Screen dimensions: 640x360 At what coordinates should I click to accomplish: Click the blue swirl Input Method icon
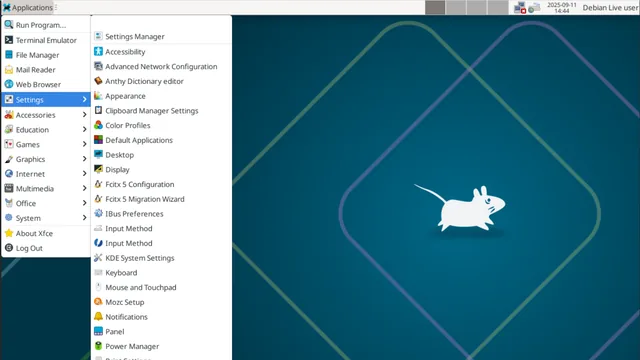tap(98, 243)
